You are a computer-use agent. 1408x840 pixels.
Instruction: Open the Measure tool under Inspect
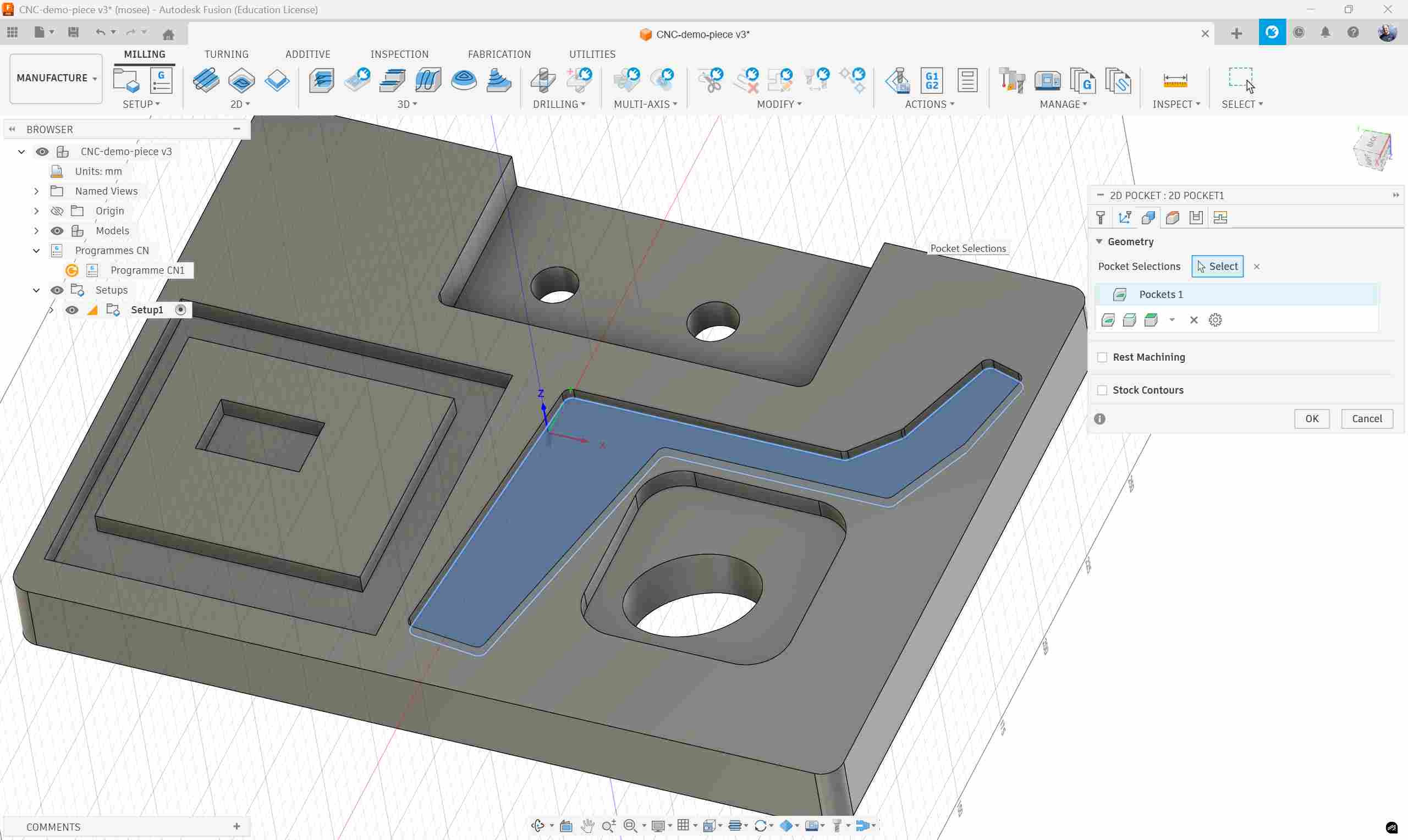1175,80
